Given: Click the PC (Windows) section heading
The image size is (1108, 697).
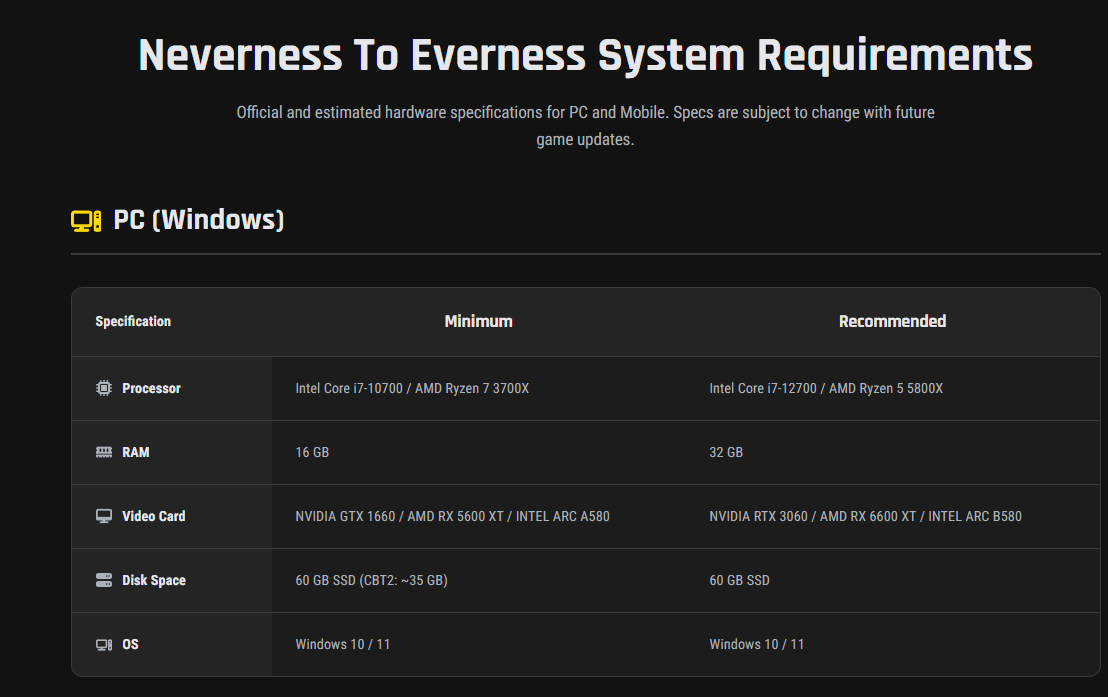Looking at the screenshot, I should tap(199, 220).
